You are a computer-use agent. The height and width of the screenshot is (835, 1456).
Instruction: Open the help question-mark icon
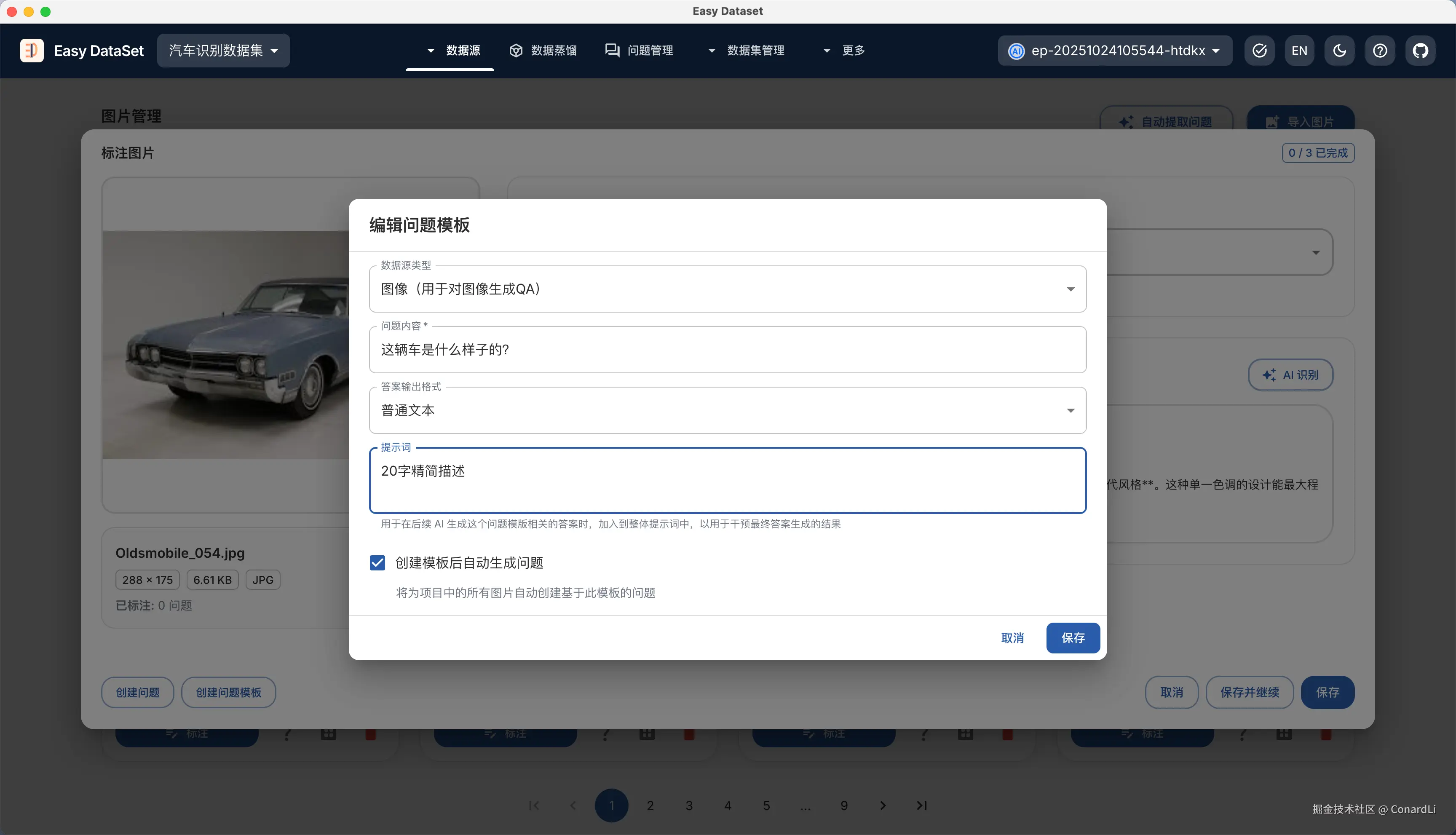[1380, 51]
